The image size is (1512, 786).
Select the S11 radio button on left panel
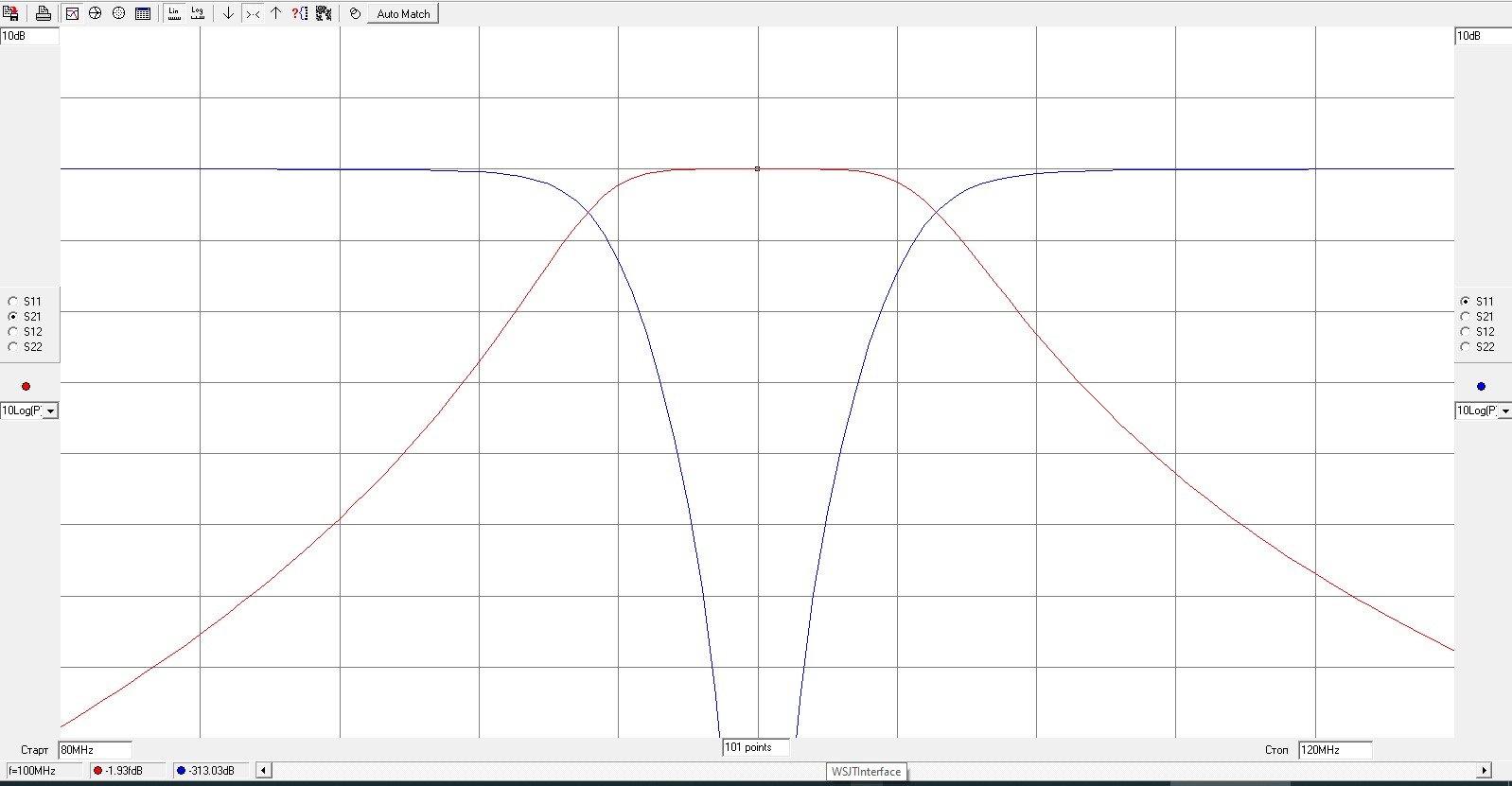pyautogui.click(x=13, y=302)
